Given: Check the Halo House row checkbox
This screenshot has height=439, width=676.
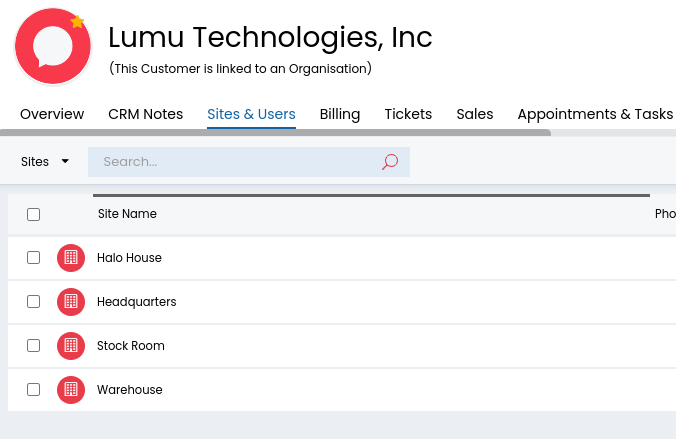Looking at the screenshot, I should pyautogui.click(x=33, y=258).
